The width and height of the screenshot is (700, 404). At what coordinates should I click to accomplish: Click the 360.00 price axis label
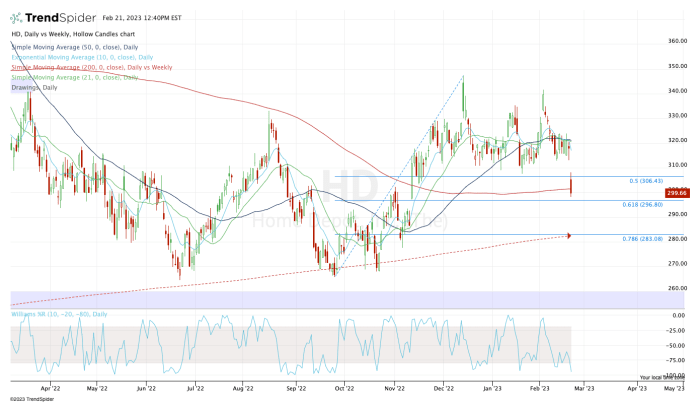[677, 41]
